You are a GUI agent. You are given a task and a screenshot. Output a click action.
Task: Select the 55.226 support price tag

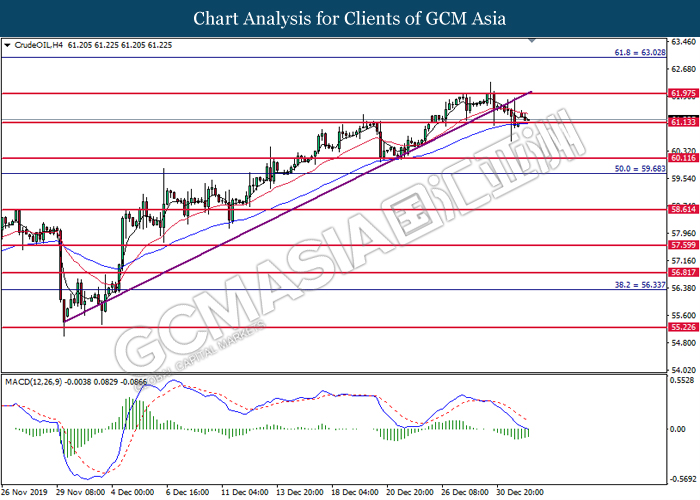click(x=683, y=327)
